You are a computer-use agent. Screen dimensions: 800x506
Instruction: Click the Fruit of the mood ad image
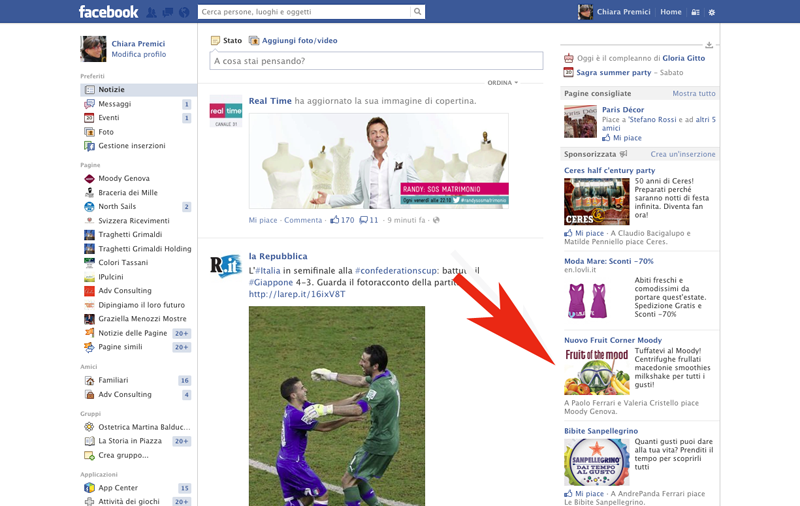click(x=596, y=371)
